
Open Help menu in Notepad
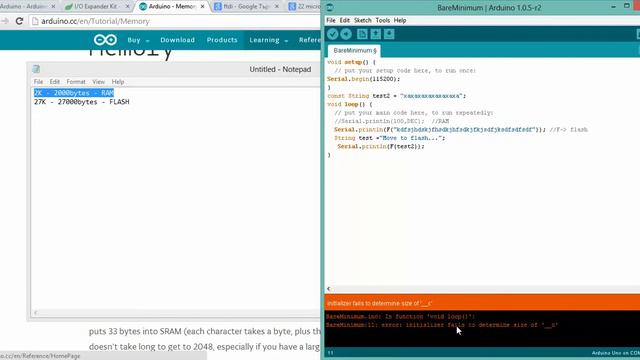tap(118, 82)
